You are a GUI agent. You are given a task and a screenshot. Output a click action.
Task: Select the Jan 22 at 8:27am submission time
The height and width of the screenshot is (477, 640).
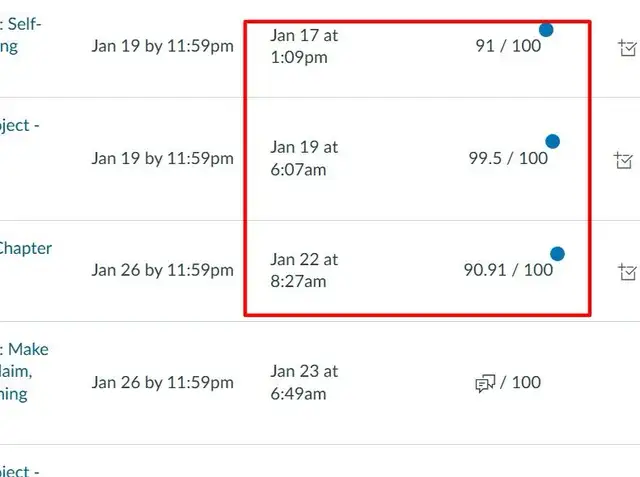[304, 270]
